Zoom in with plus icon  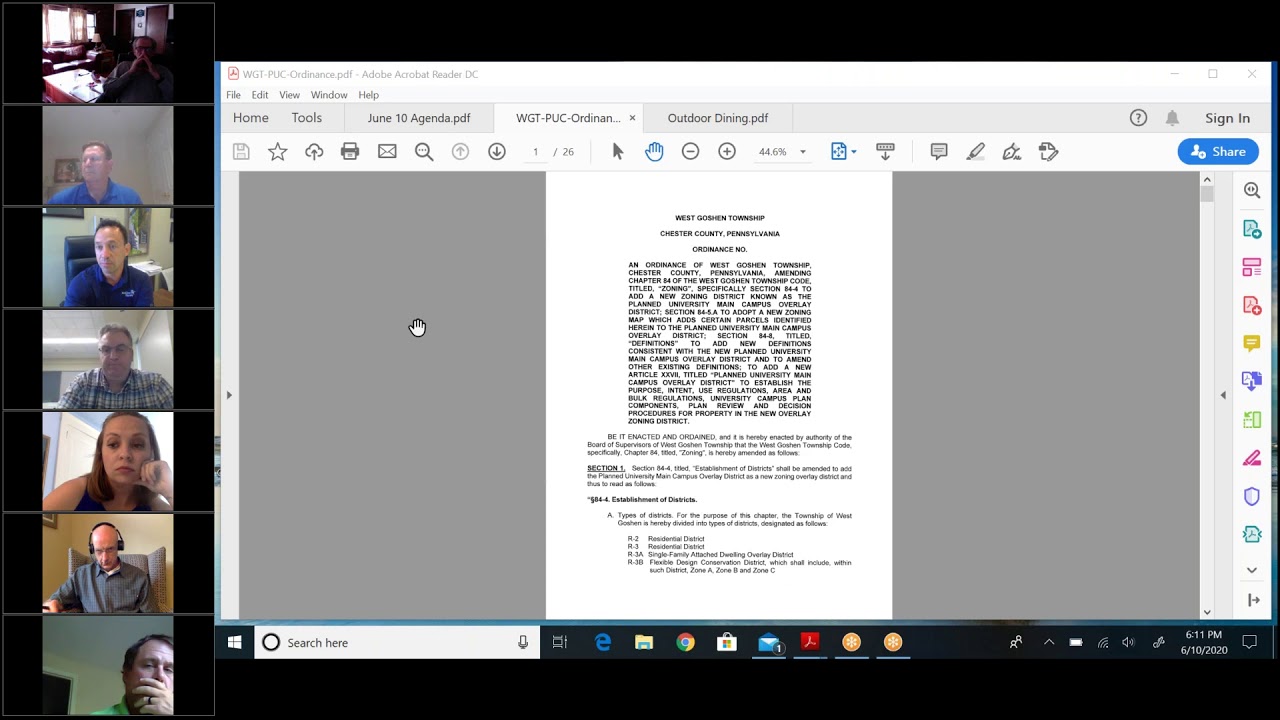tap(727, 152)
